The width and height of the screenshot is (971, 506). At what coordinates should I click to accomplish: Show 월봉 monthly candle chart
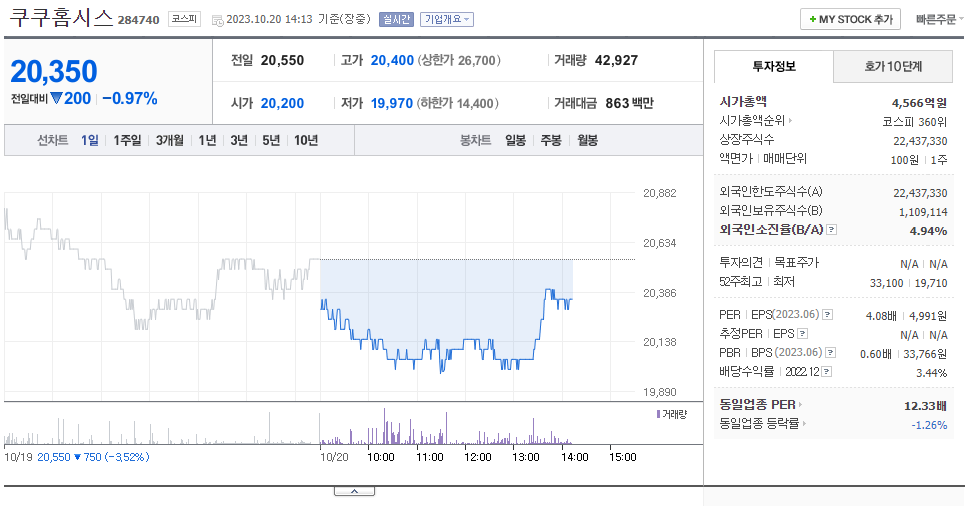[587, 141]
